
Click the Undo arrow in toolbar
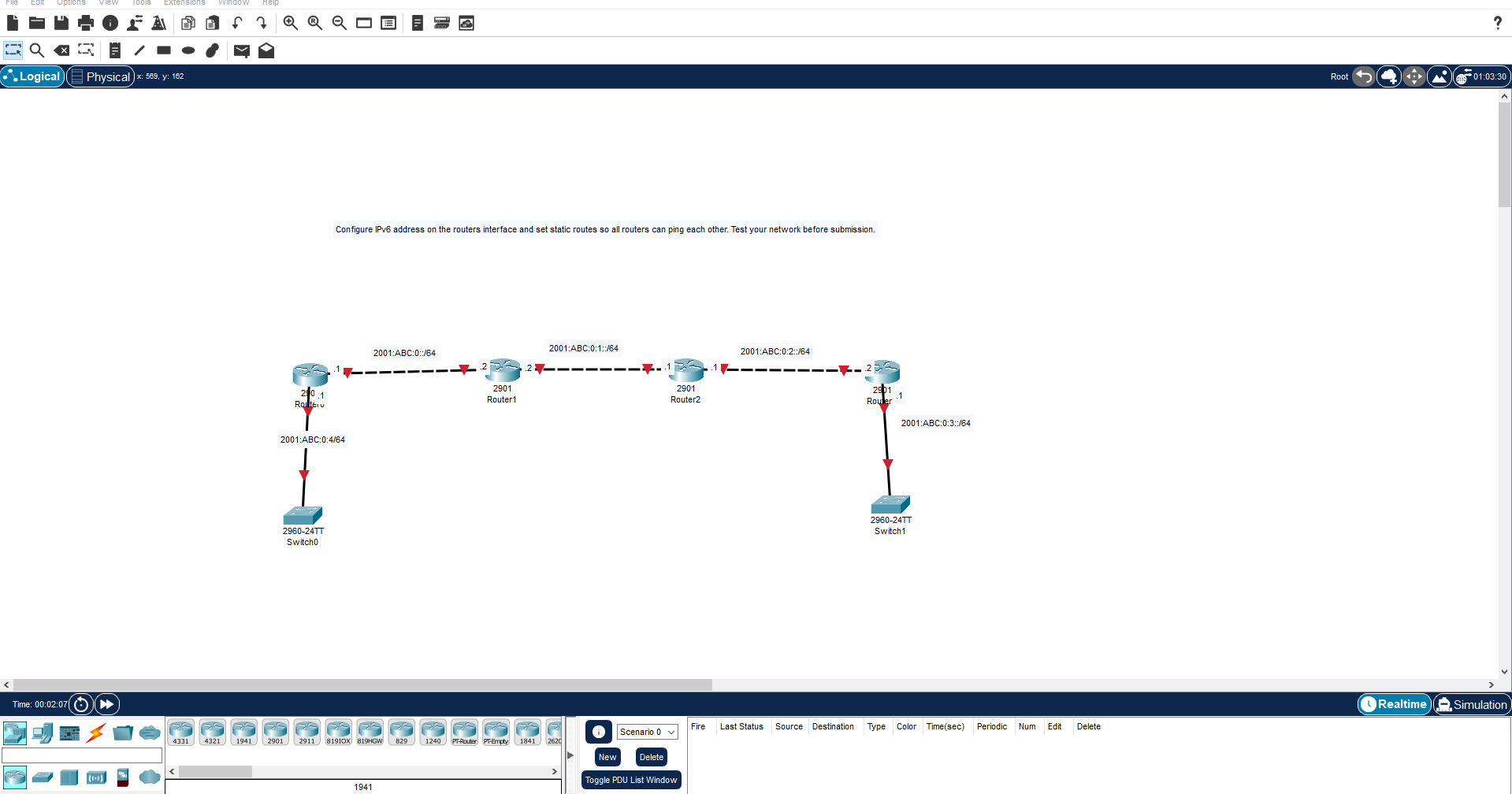pos(237,23)
